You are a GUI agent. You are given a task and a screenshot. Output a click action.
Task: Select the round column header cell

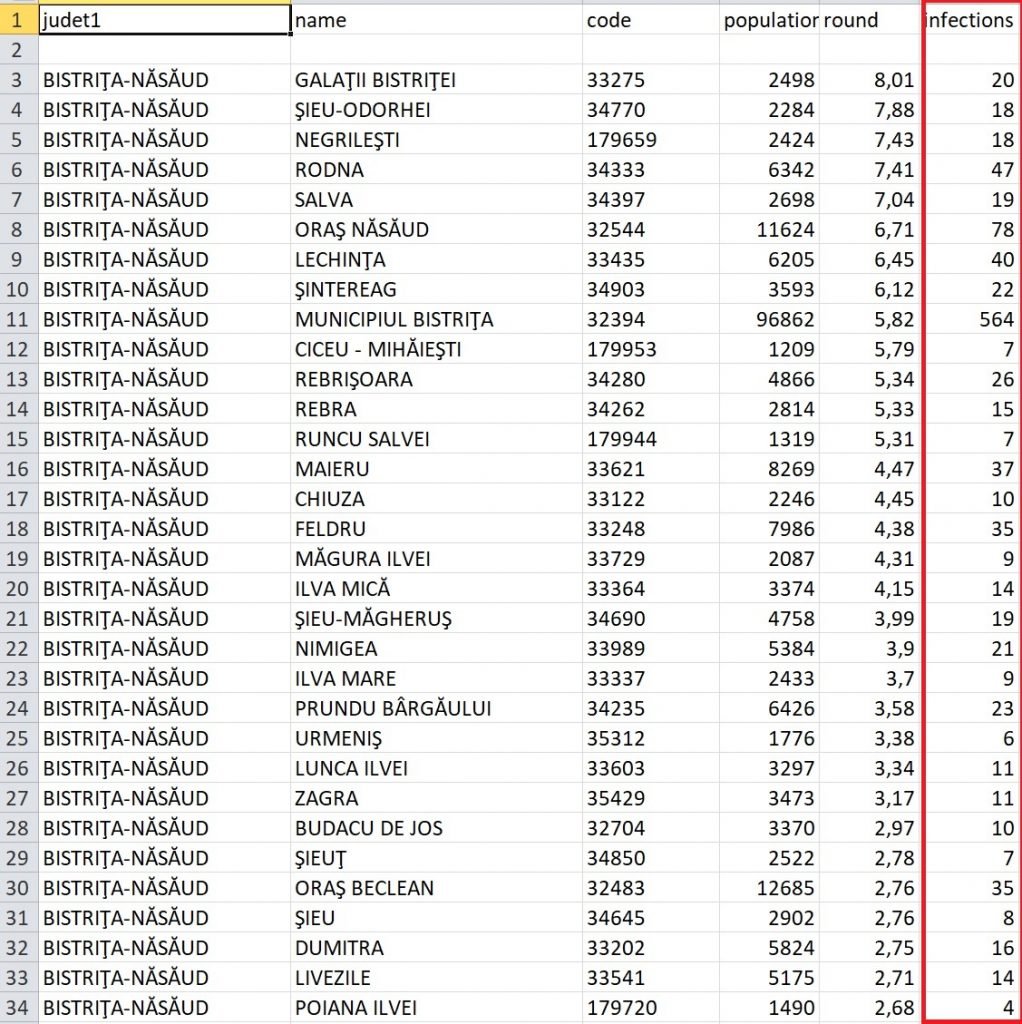click(868, 20)
